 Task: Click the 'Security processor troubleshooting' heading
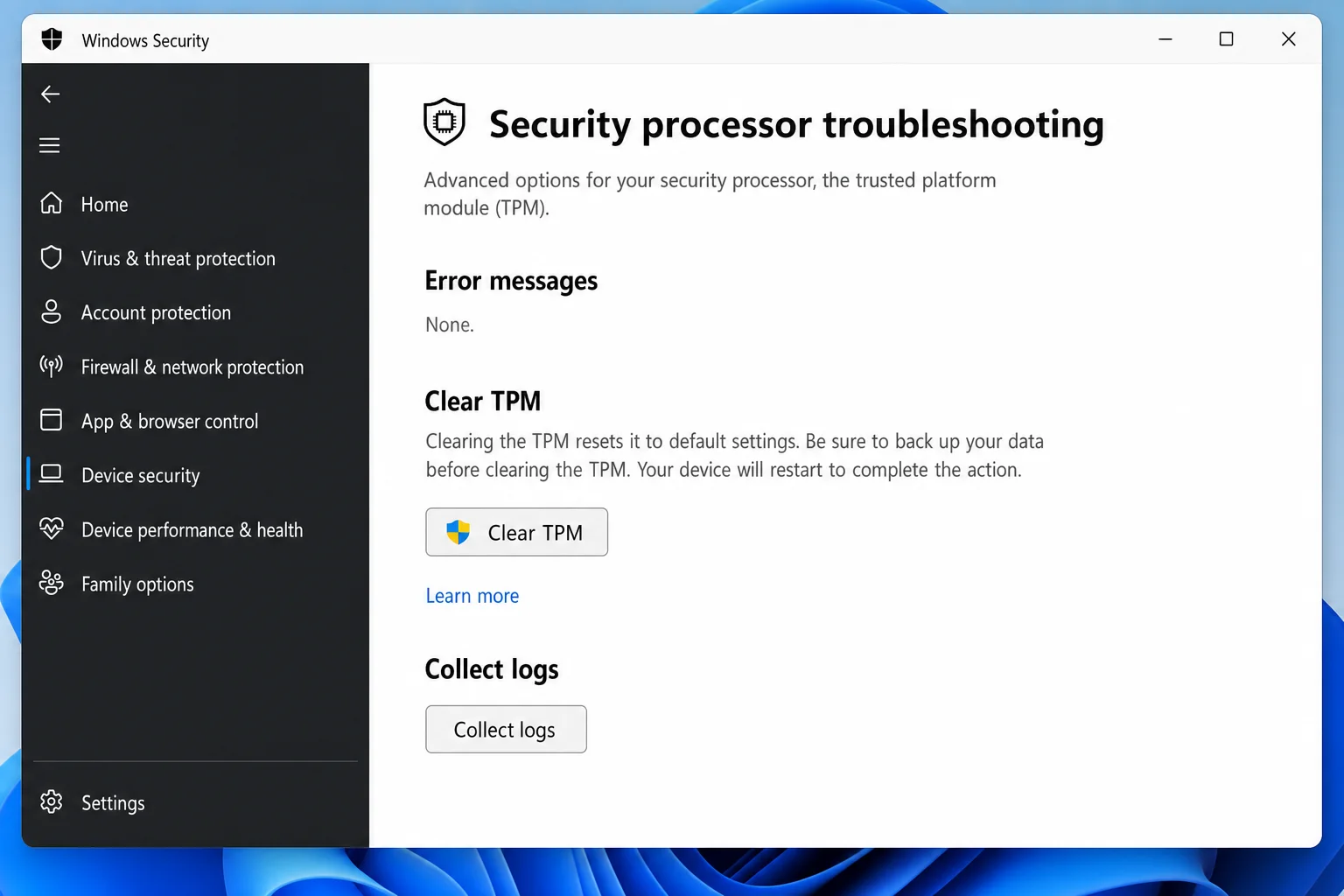(x=796, y=124)
